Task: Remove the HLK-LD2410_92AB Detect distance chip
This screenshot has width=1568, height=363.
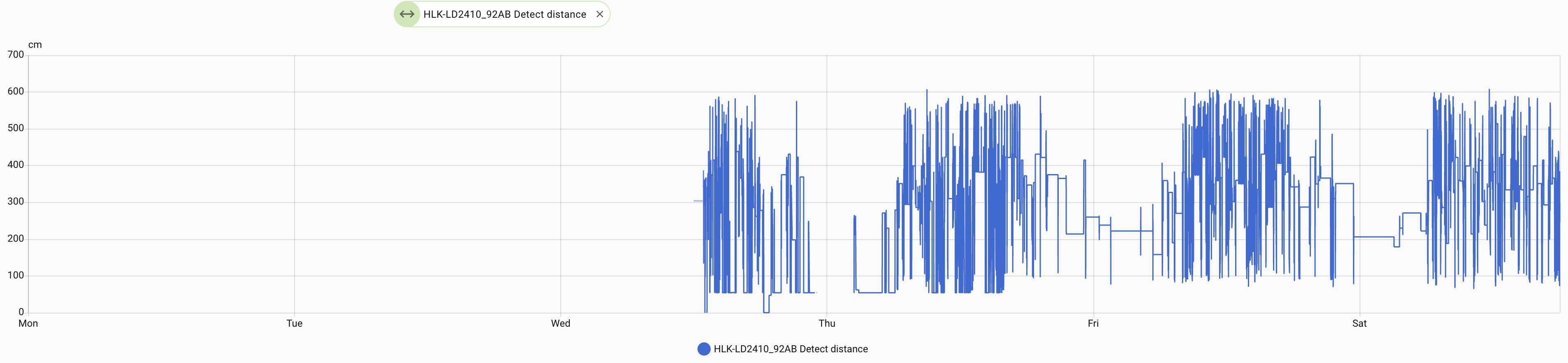Action: point(599,14)
